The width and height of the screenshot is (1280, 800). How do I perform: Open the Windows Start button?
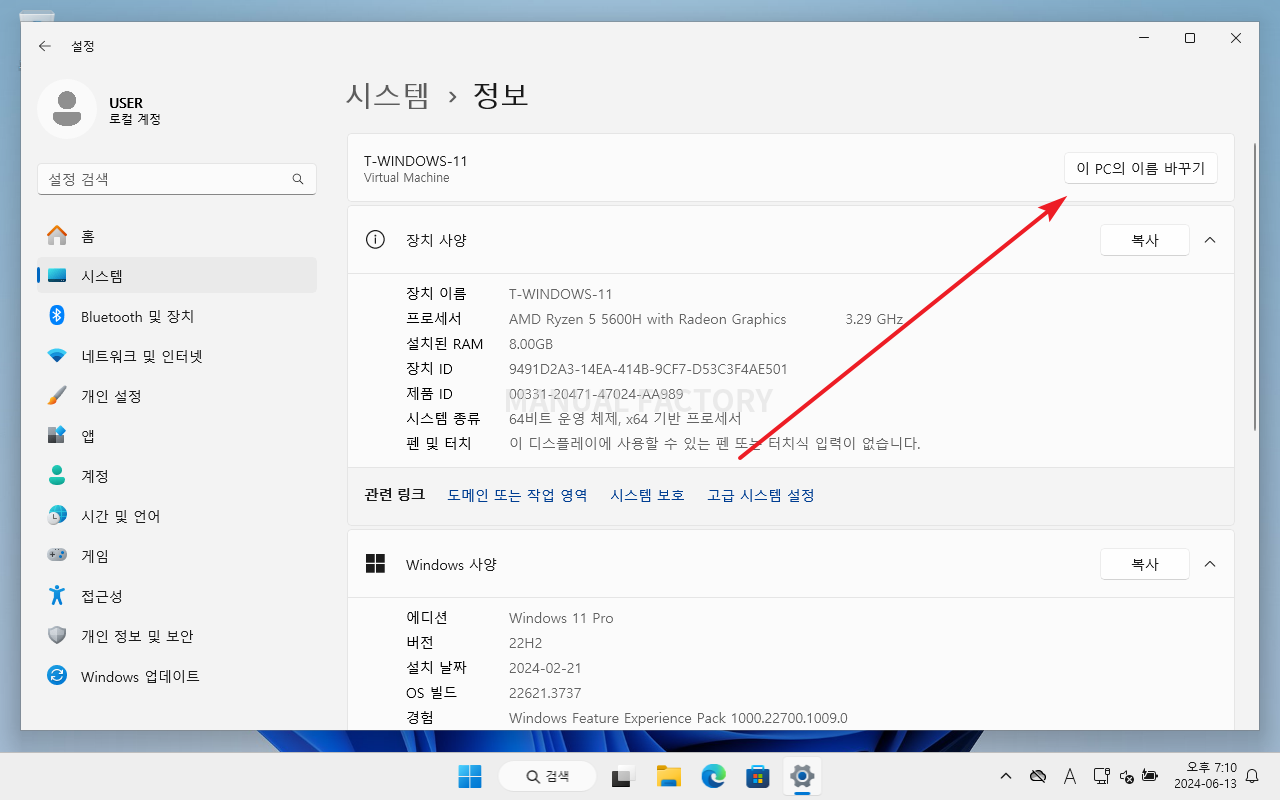(x=469, y=776)
